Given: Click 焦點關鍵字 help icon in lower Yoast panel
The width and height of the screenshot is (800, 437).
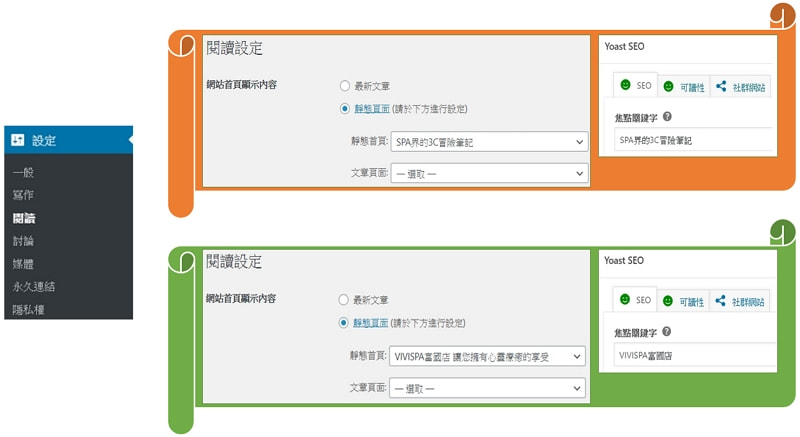Looking at the screenshot, I should click(x=666, y=331).
